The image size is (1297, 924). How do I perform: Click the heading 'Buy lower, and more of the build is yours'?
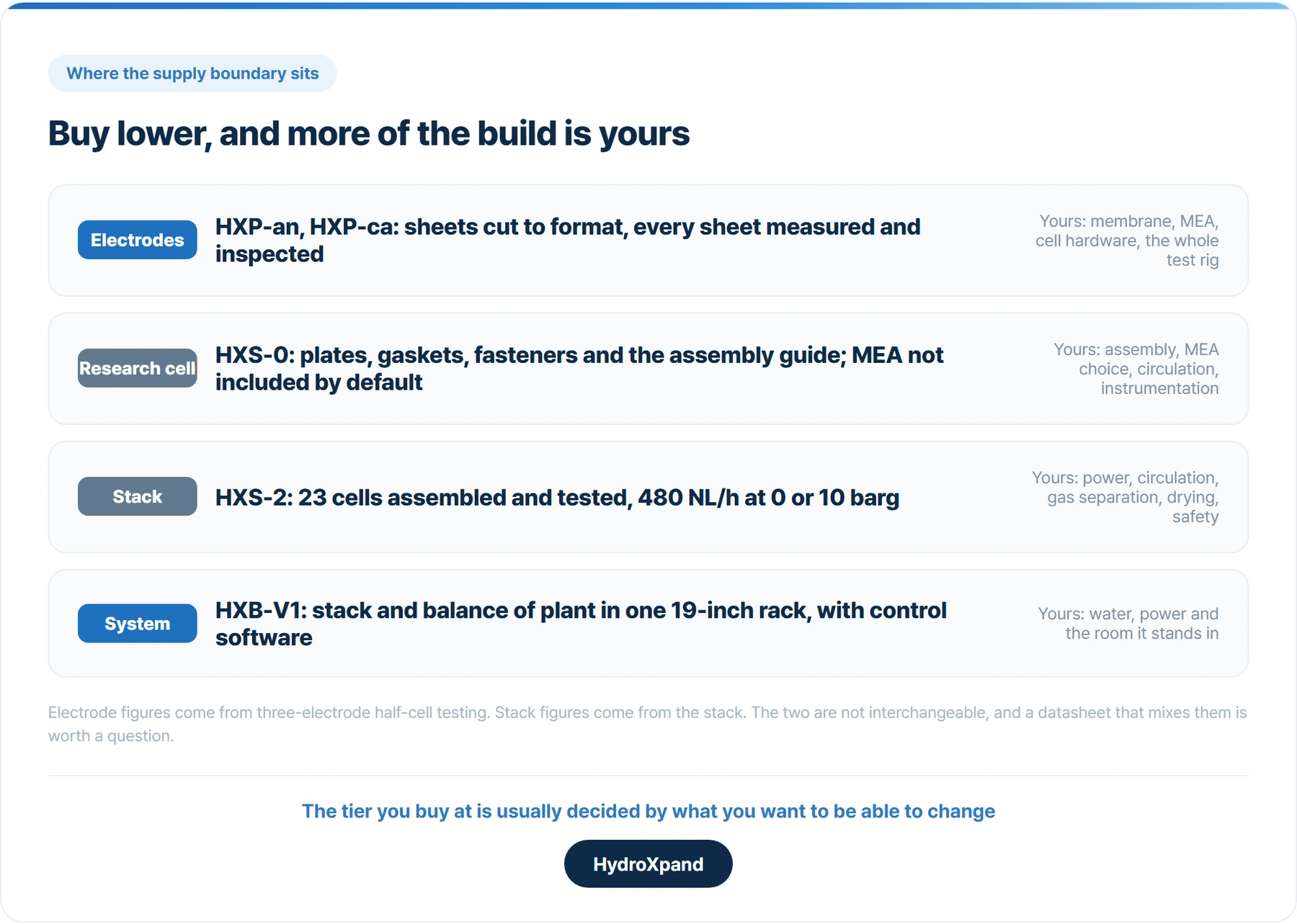click(369, 133)
